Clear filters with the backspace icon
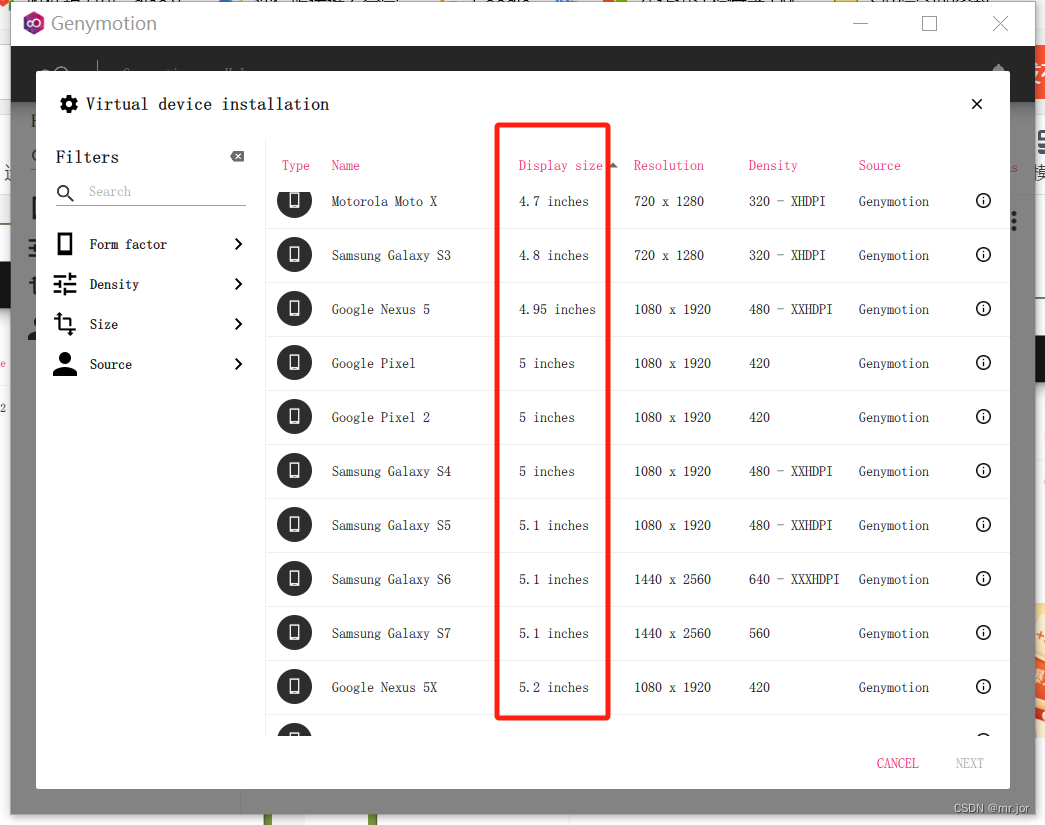This screenshot has height=825, width=1045. 237,157
